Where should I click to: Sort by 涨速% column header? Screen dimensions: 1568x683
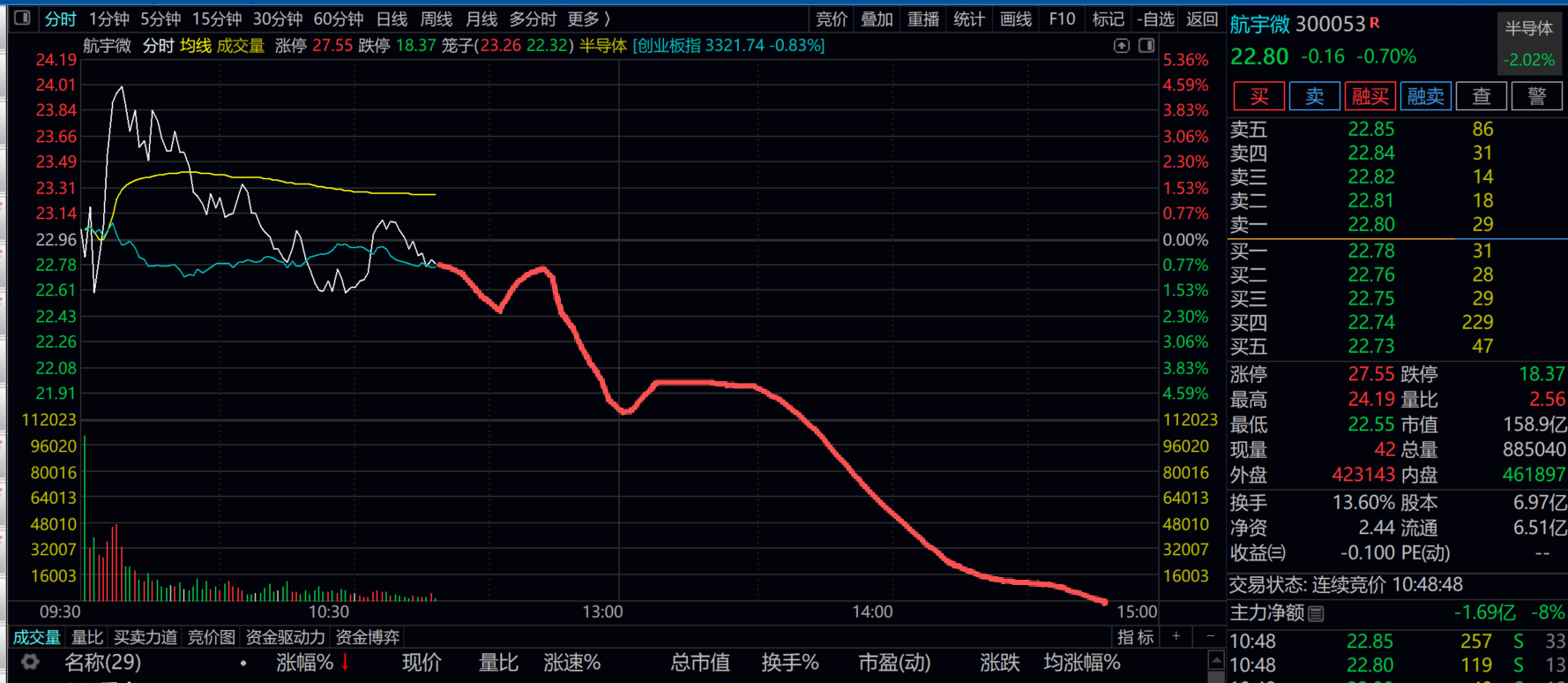point(571,662)
